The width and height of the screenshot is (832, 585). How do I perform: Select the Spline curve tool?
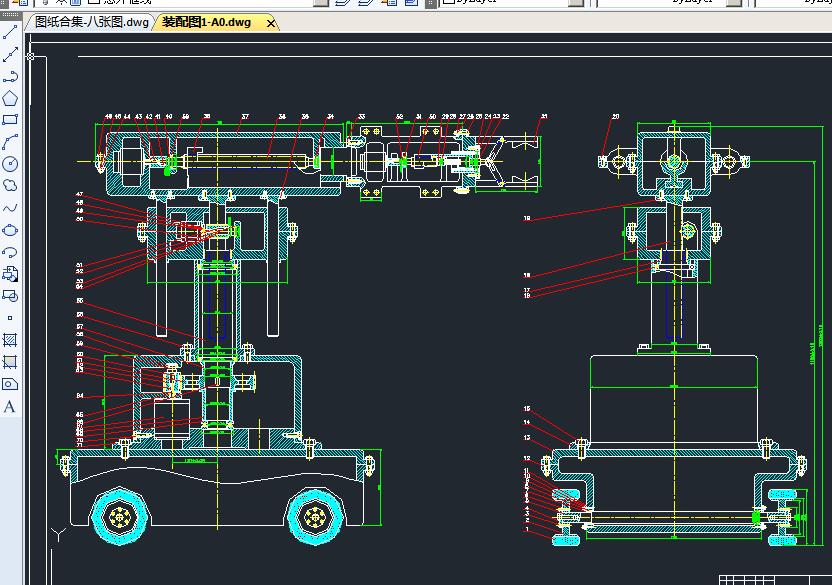10,208
